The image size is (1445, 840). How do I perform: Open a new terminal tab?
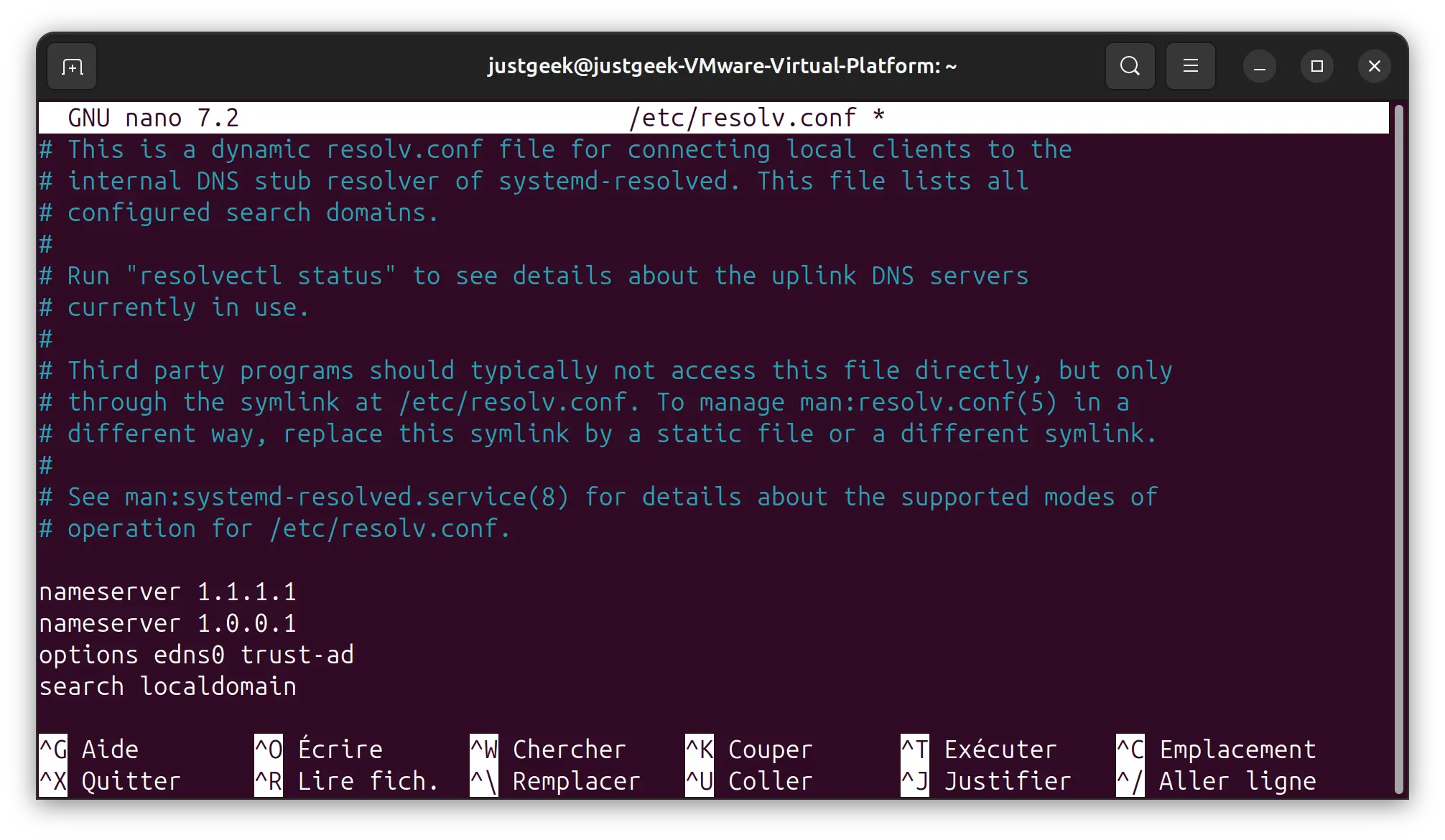[72, 67]
